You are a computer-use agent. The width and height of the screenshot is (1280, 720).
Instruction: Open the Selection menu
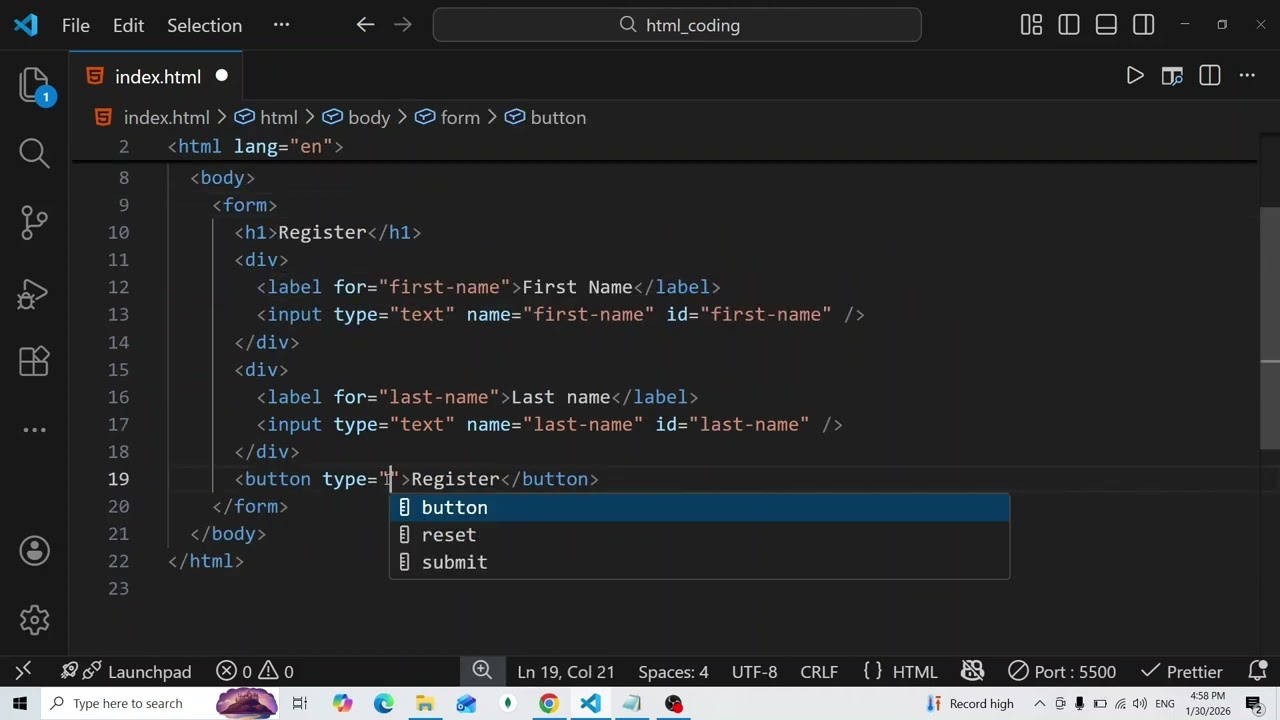204,25
